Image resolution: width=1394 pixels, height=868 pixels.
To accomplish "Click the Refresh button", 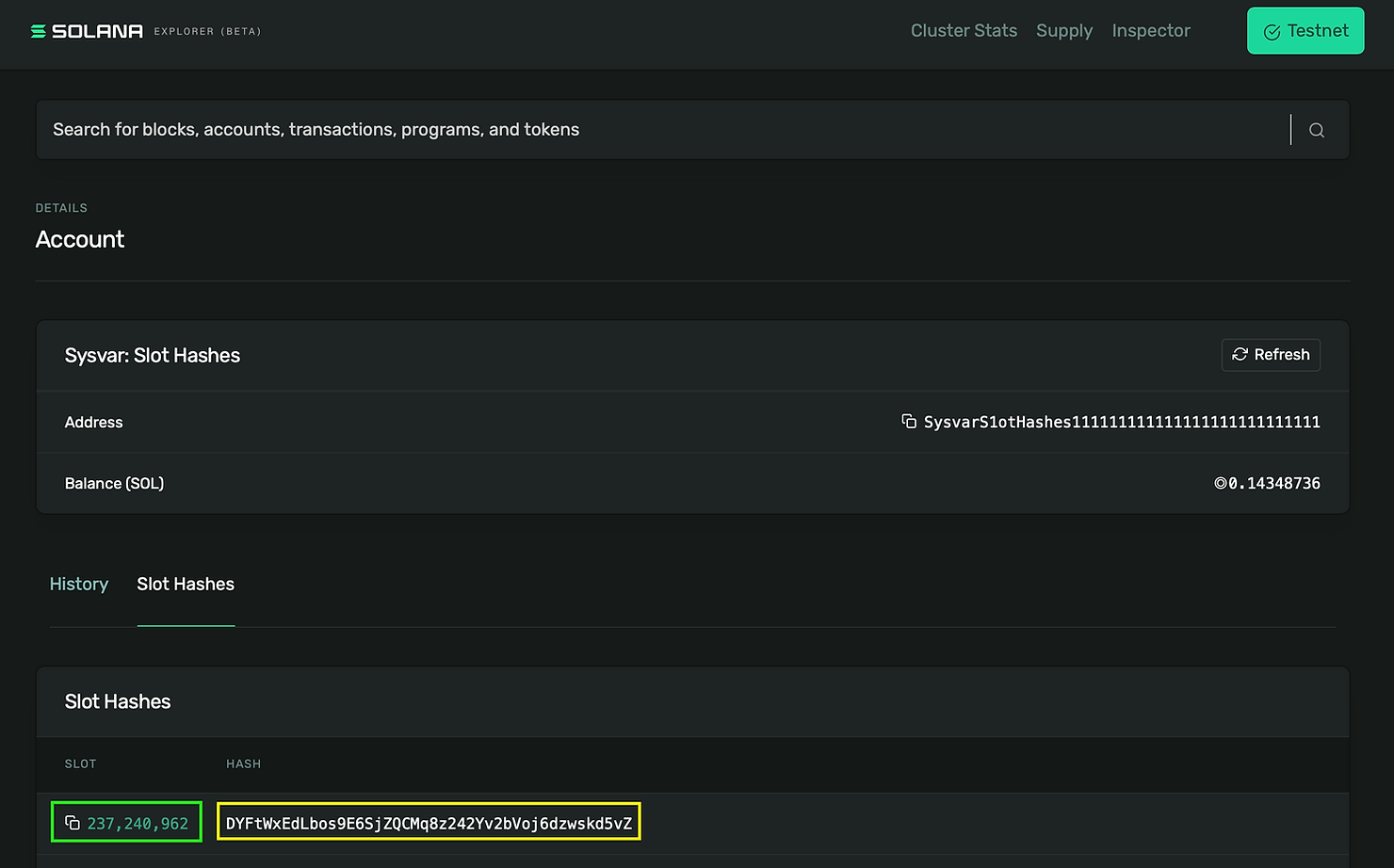I will tap(1271, 354).
